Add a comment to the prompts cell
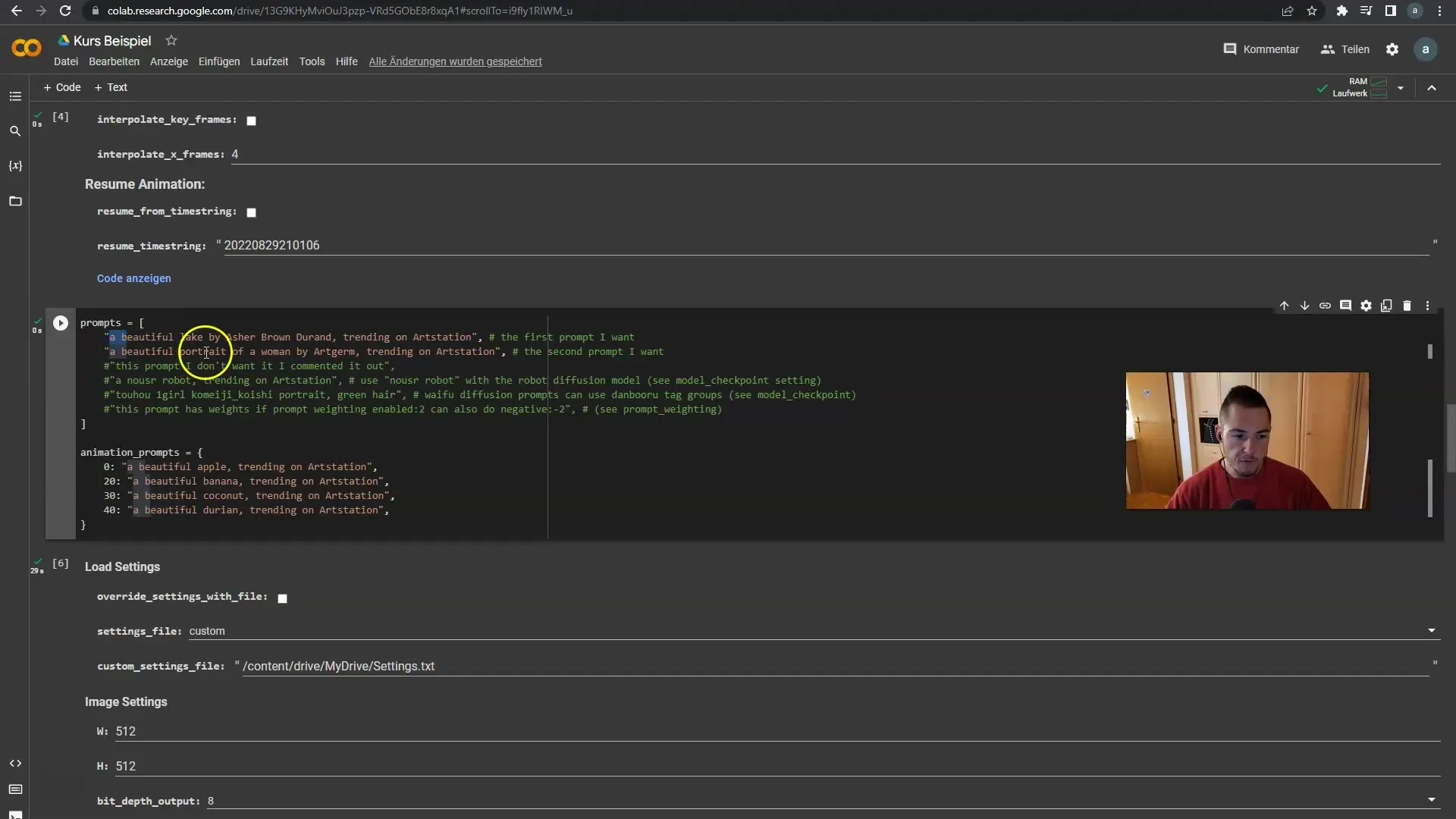This screenshot has height=819, width=1456. click(1345, 306)
